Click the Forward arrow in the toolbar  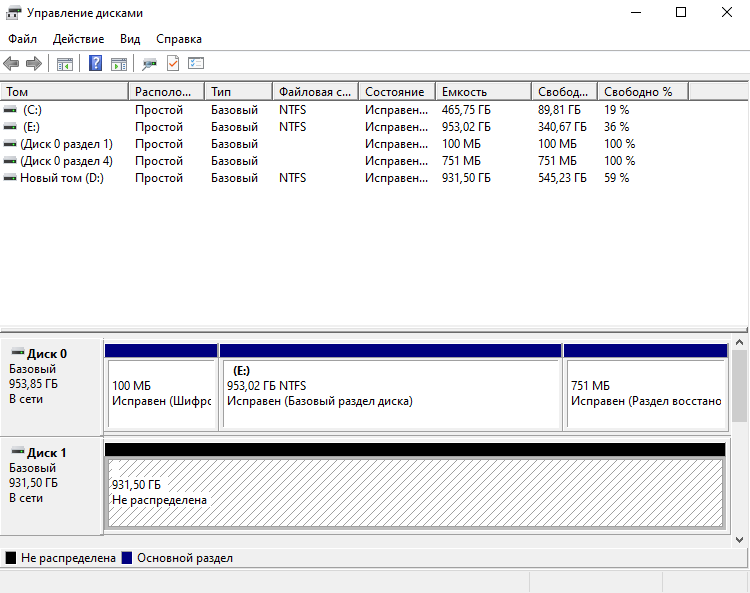point(34,64)
